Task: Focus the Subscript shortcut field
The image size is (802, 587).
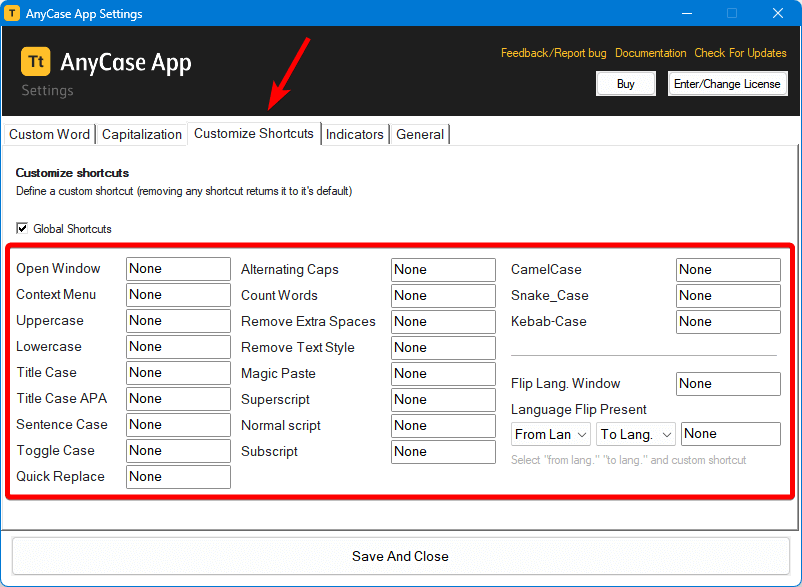Action: (443, 452)
